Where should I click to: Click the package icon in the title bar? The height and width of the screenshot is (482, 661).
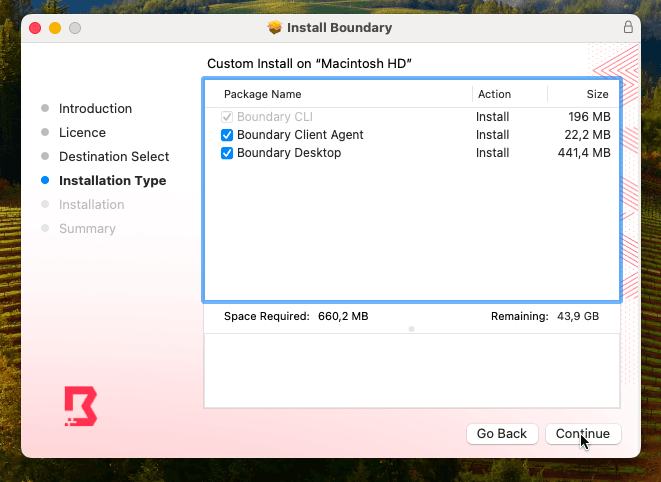276,28
